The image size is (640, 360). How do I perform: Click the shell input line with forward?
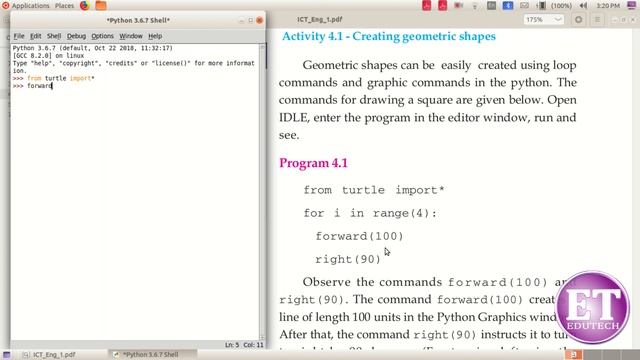(33, 86)
